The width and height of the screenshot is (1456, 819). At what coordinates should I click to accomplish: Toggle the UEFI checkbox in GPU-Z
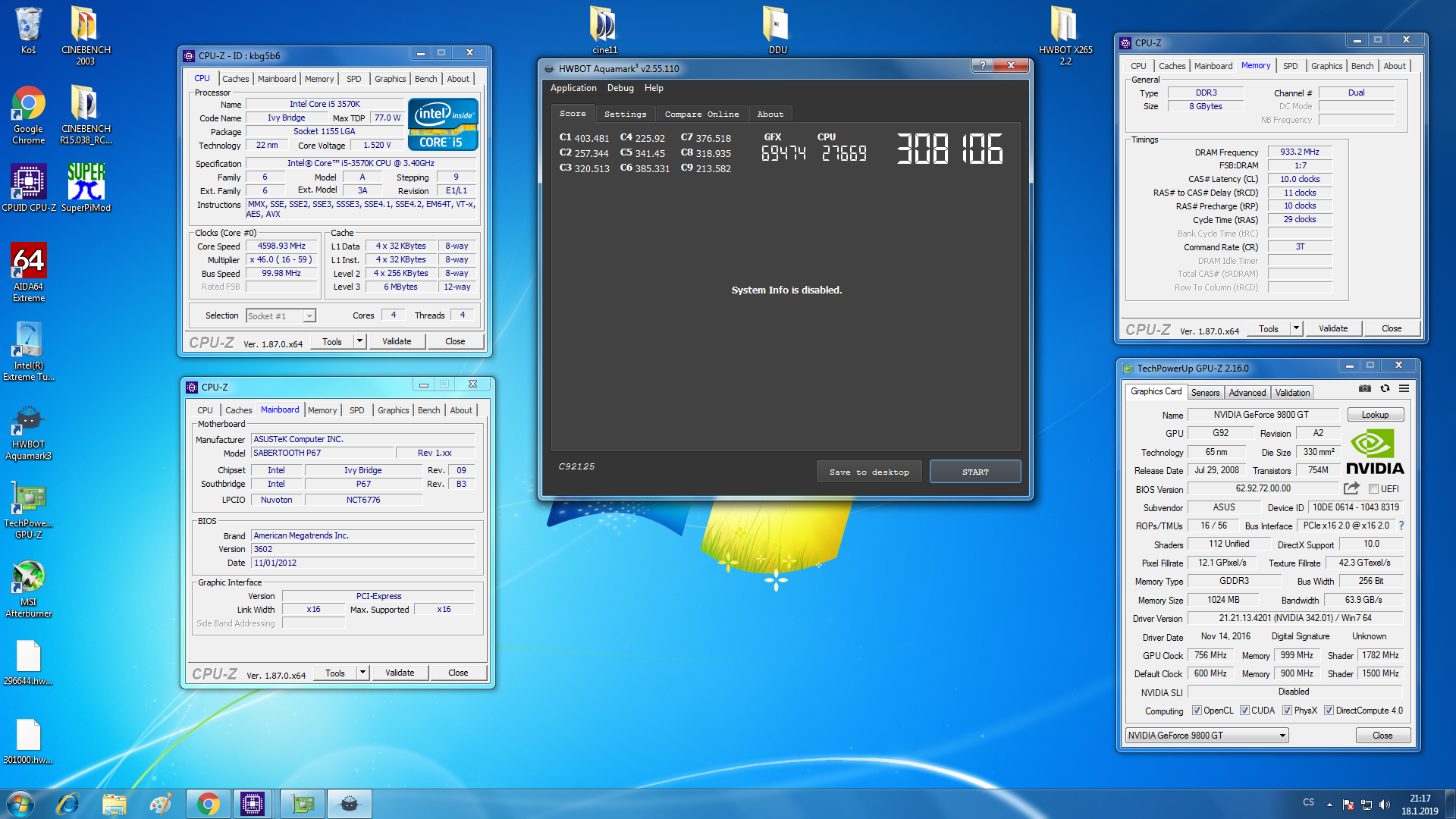(1373, 489)
